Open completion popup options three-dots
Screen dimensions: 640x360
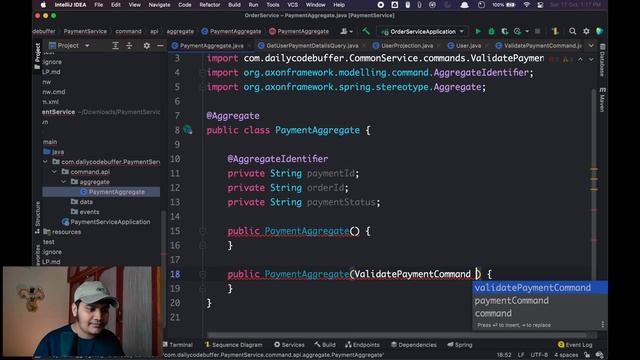tap(602, 325)
